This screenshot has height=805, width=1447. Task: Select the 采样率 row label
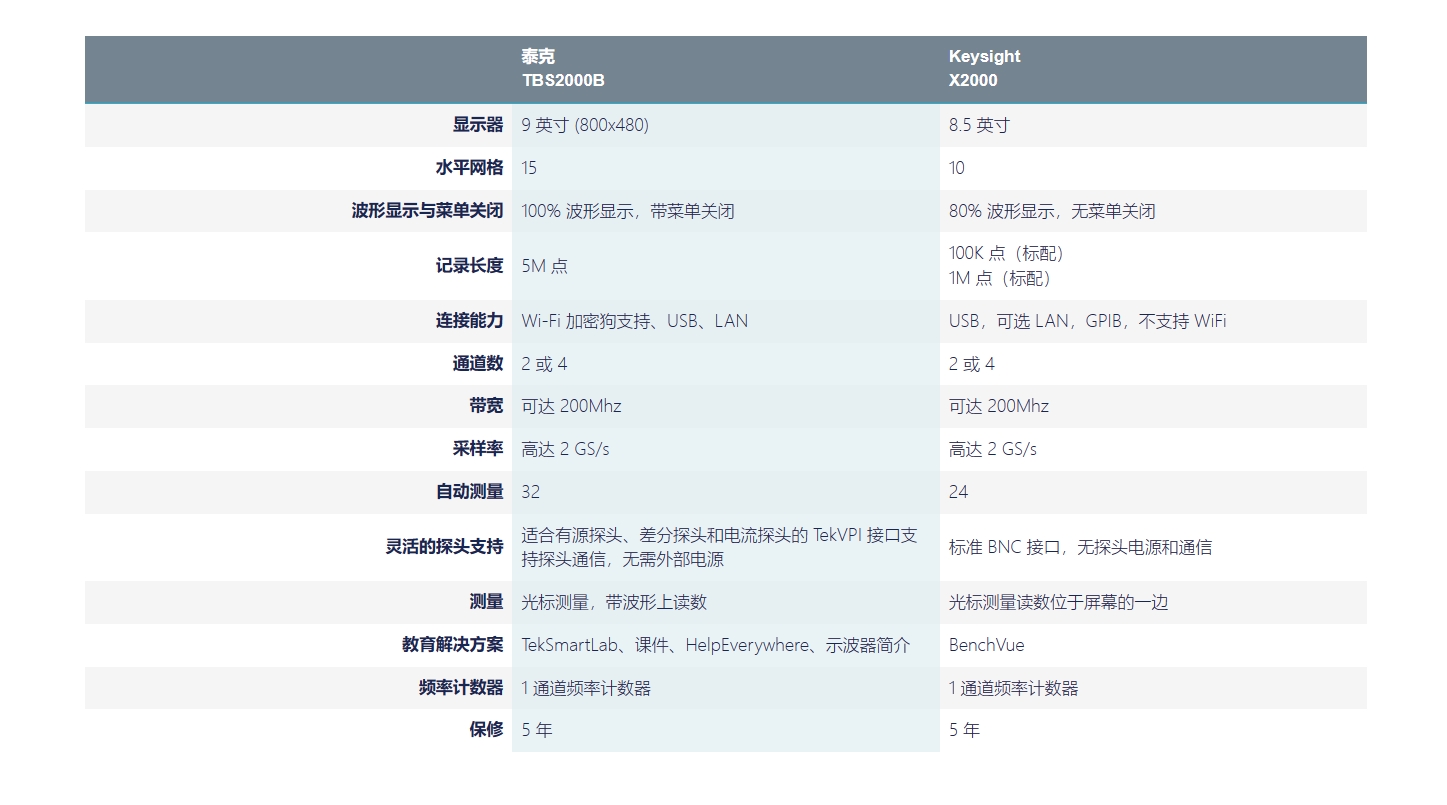tap(478, 449)
